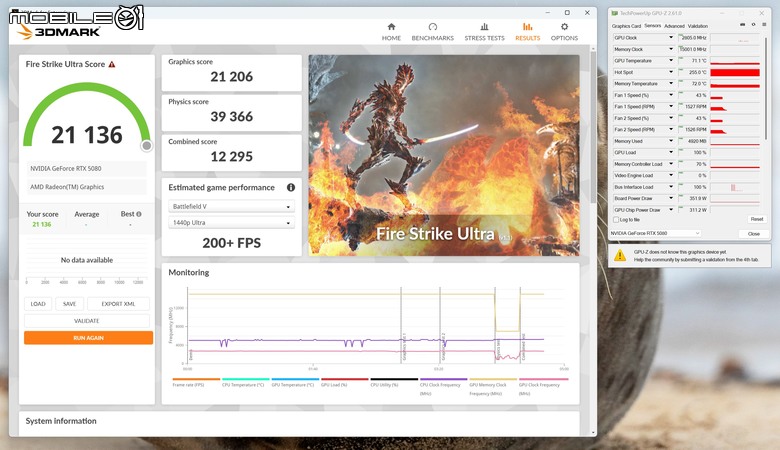Click the SAVE button

(69, 304)
